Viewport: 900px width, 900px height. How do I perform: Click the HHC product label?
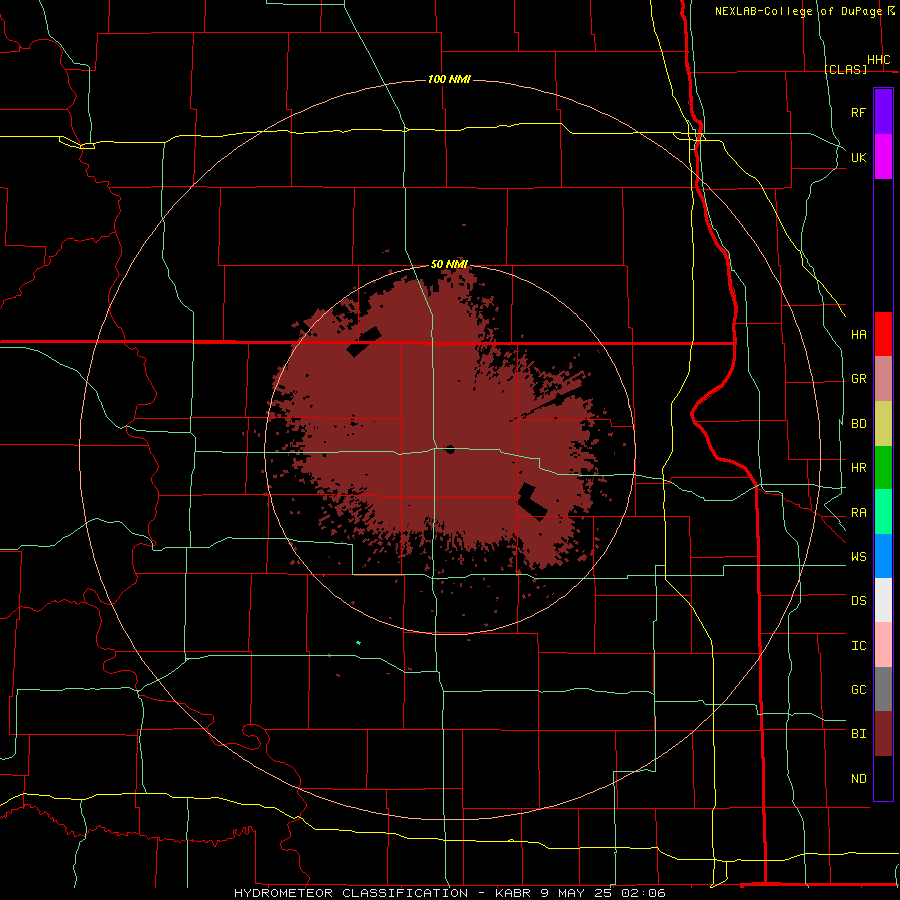click(879, 60)
